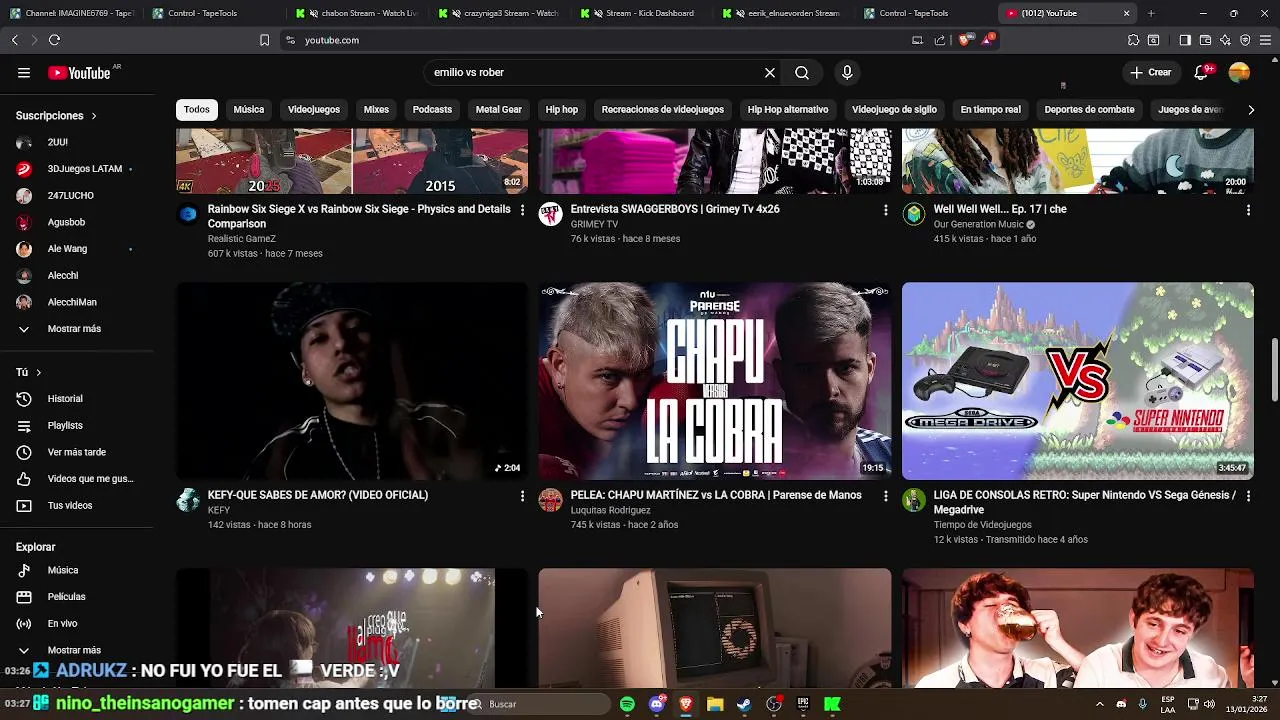Clear the search text with X

[x=770, y=73]
